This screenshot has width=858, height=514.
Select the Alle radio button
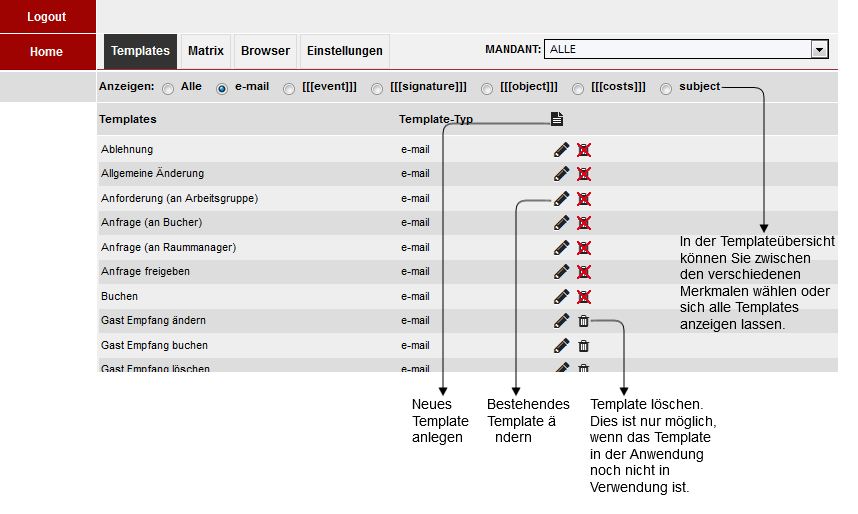[168, 89]
